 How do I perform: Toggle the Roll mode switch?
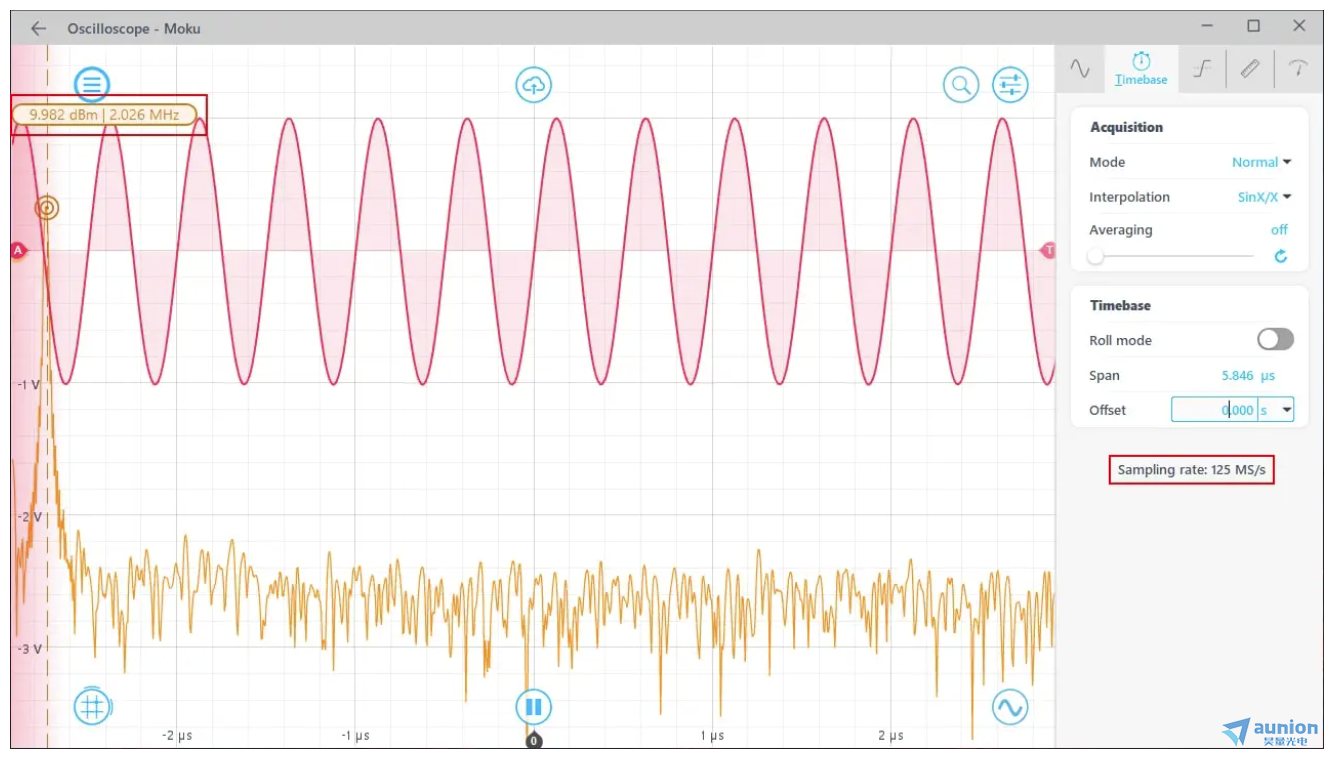(x=1275, y=340)
